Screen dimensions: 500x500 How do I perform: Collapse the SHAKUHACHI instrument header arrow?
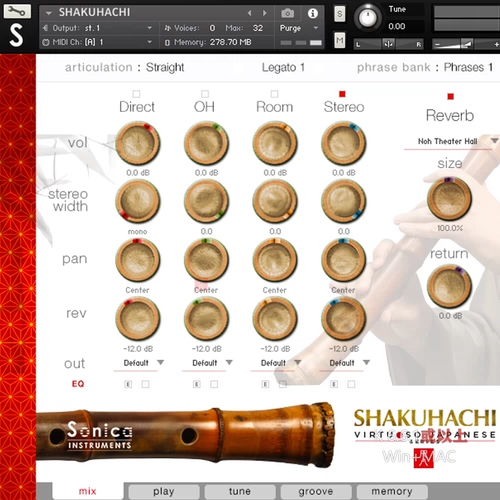(49, 13)
